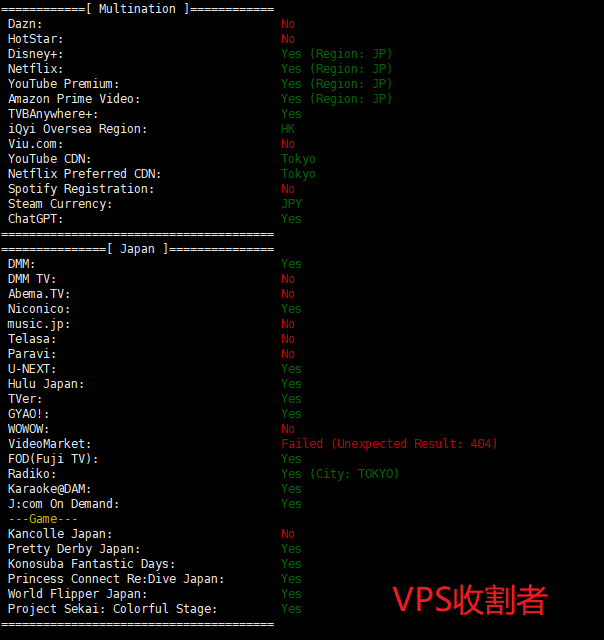This screenshot has height=640, width=604.
Task: Click the Project Sekai: Colorful Stage label
Action: pos(112,609)
